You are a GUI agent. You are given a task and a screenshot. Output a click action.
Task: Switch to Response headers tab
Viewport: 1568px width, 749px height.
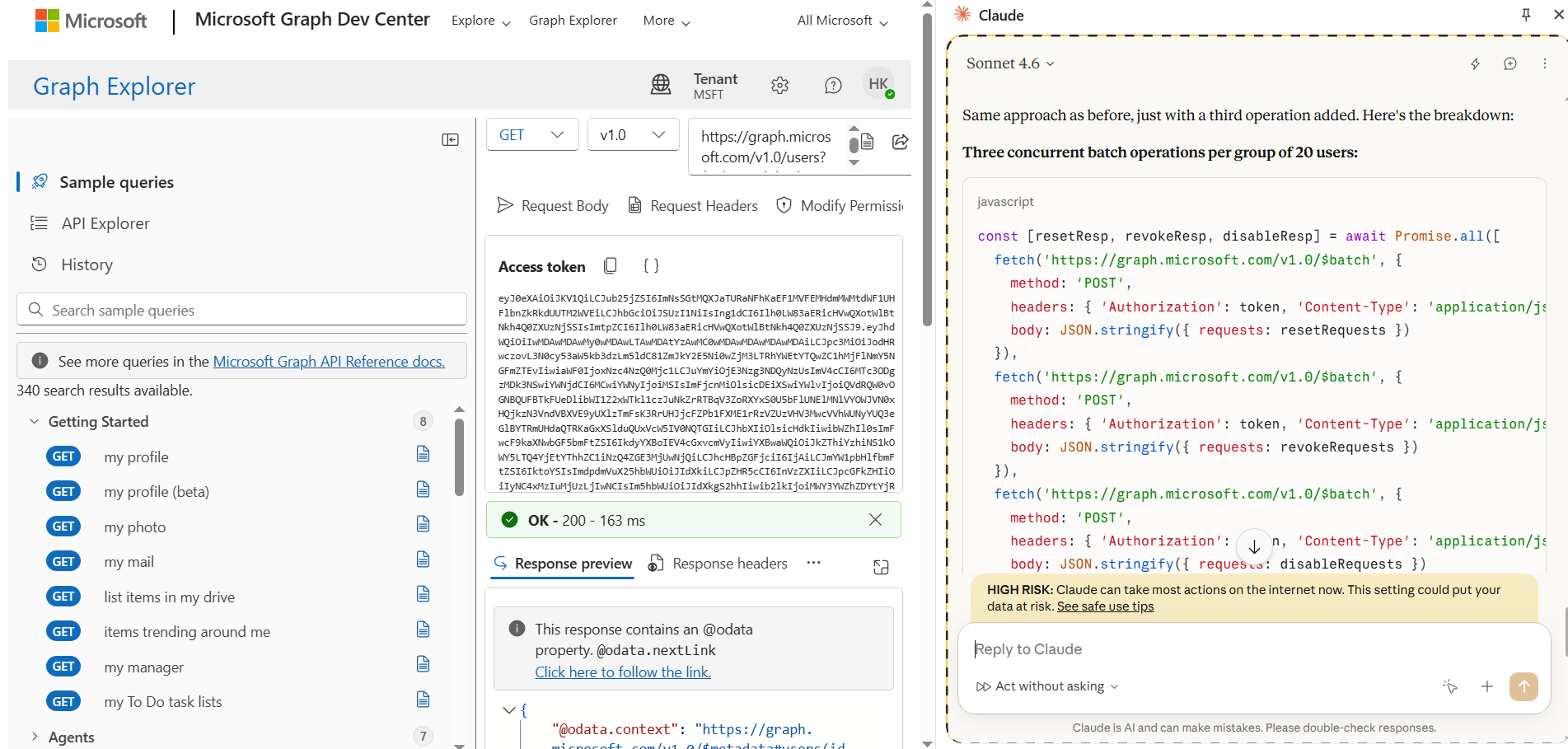tap(718, 564)
